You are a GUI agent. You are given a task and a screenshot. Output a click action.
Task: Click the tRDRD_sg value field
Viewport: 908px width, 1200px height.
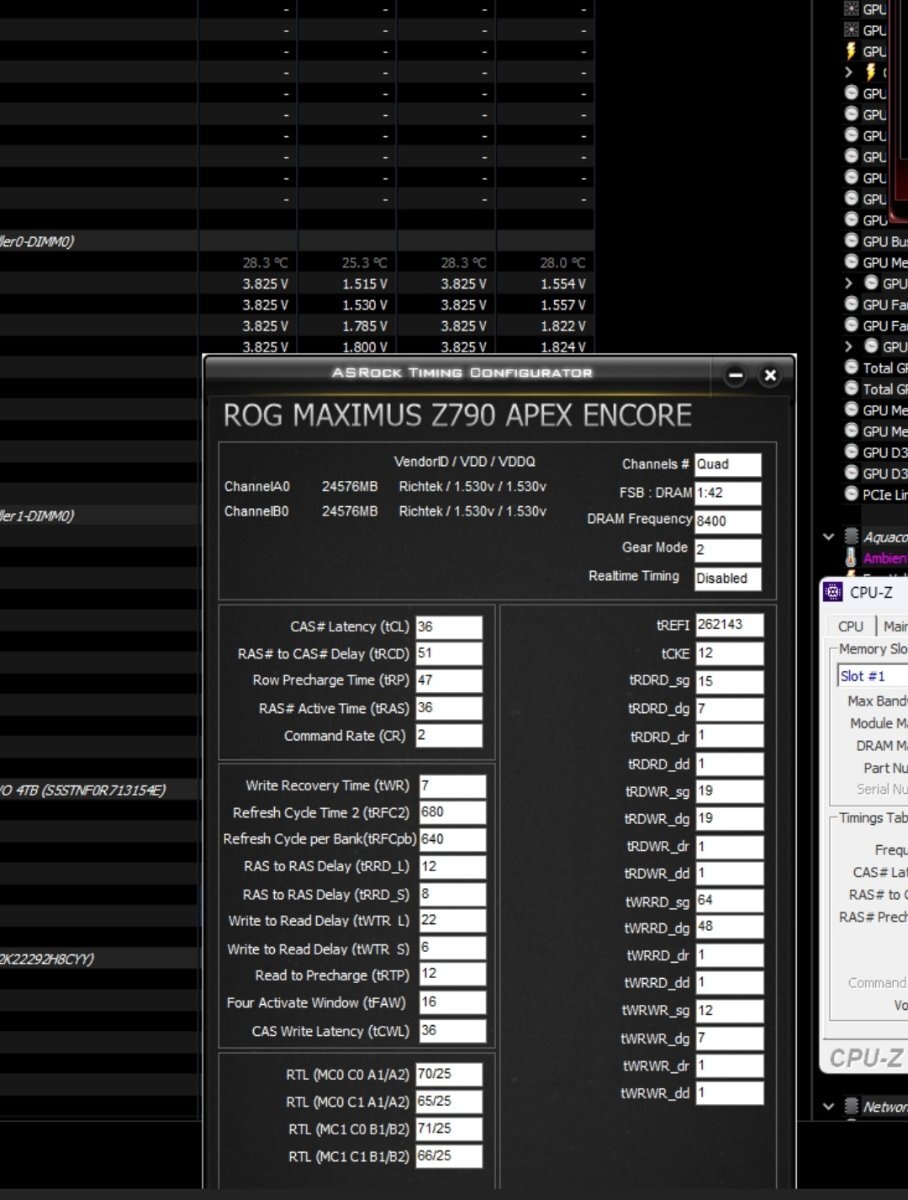point(730,681)
